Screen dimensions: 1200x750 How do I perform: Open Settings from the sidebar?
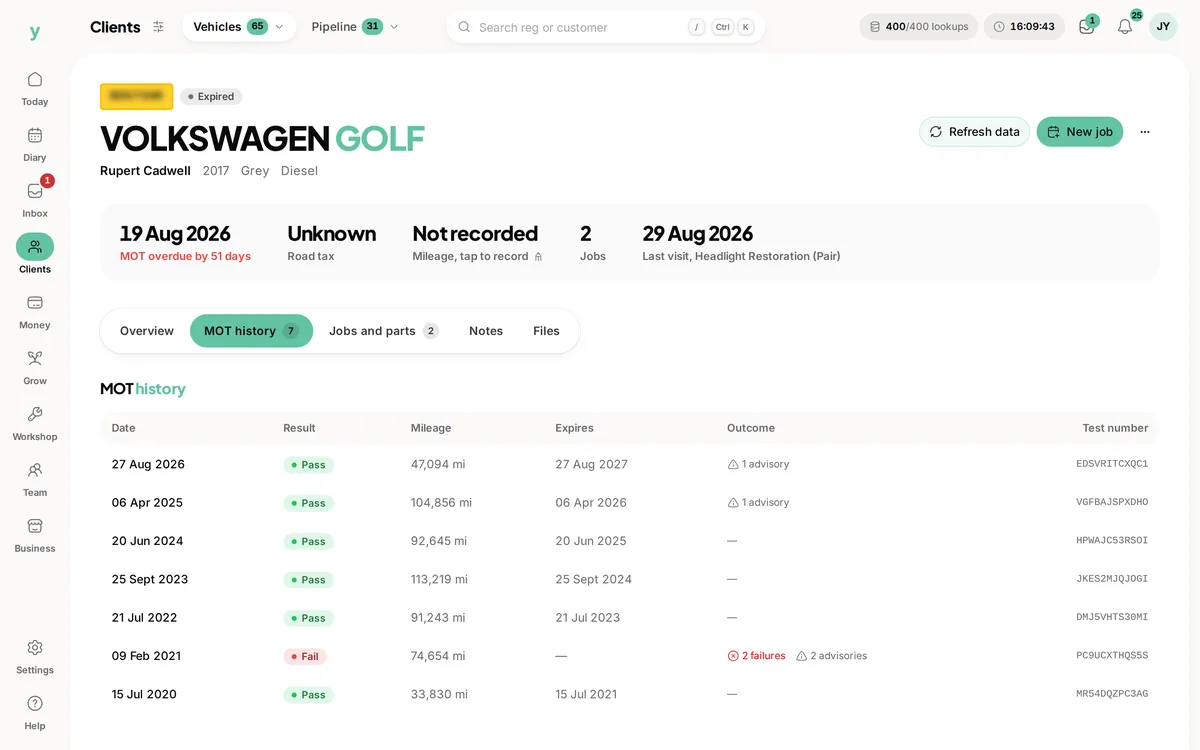tap(35, 657)
